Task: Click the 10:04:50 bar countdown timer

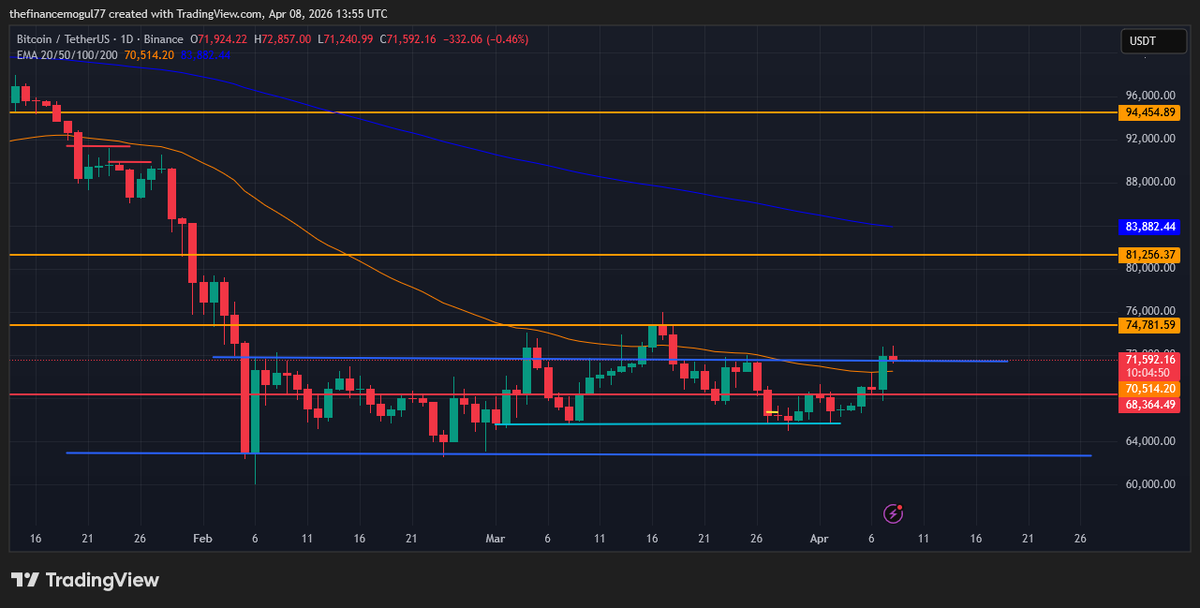Action: pos(1150,372)
